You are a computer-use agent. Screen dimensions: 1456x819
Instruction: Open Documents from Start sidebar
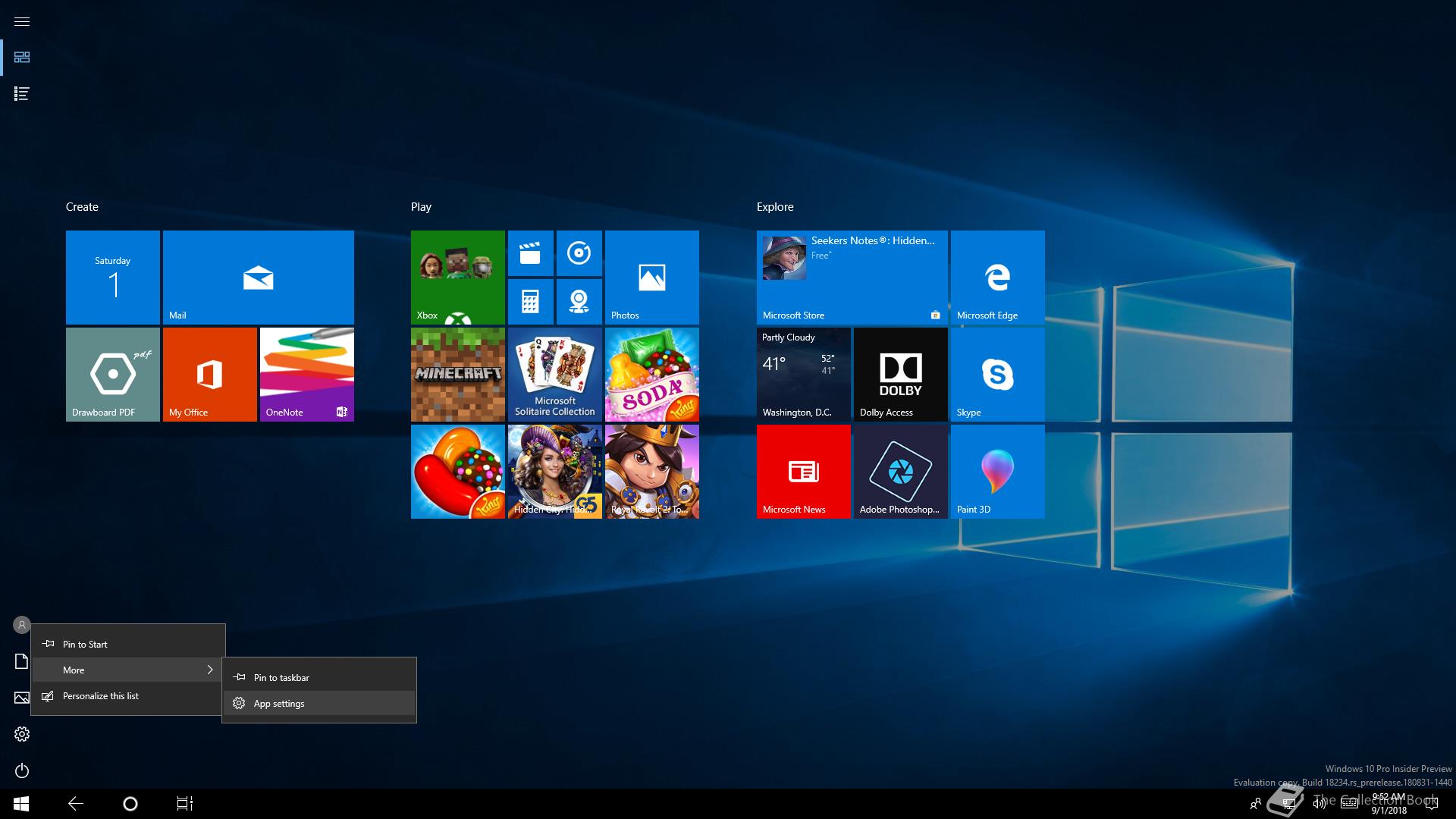click(22, 661)
